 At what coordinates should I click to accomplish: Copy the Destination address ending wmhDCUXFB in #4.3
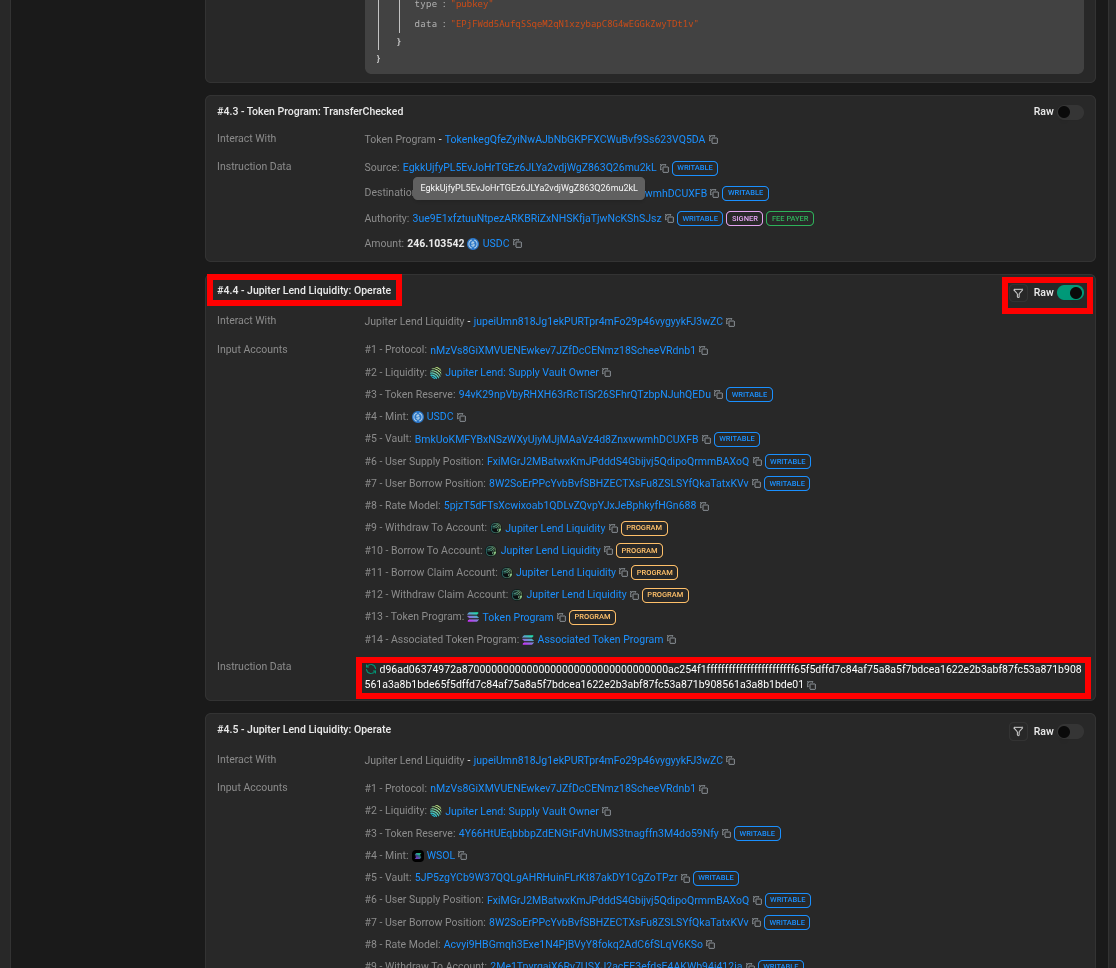click(715, 194)
